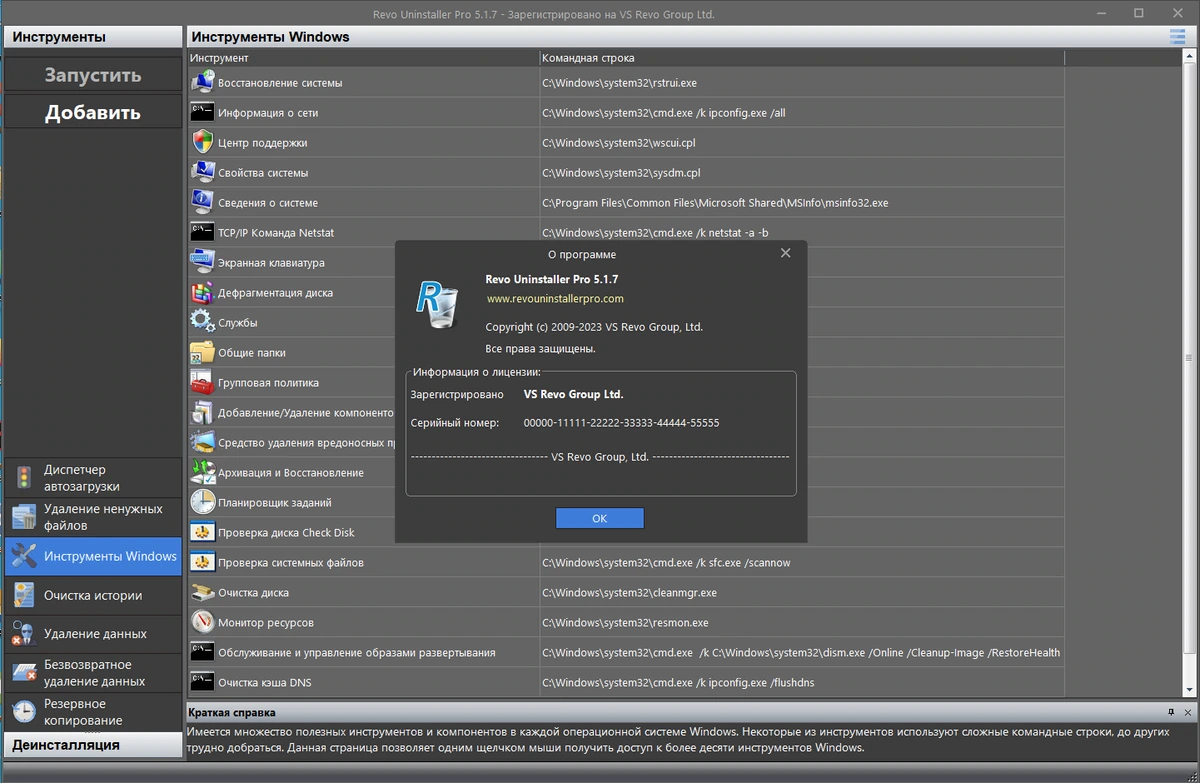Open the Деинсталляция section
Screen dimensions: 1200x783
94,745
